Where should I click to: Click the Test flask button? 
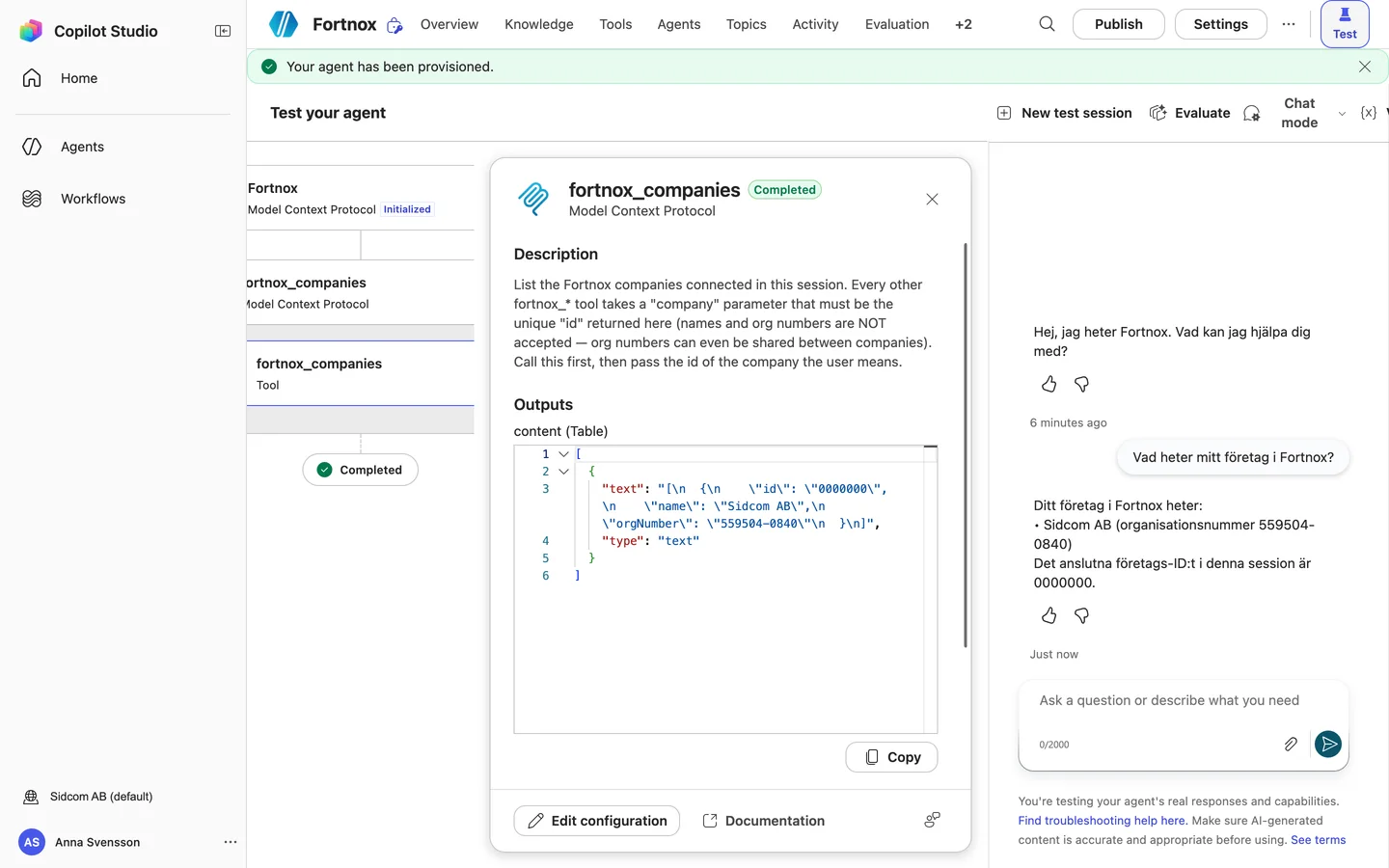click(1345, 24)
